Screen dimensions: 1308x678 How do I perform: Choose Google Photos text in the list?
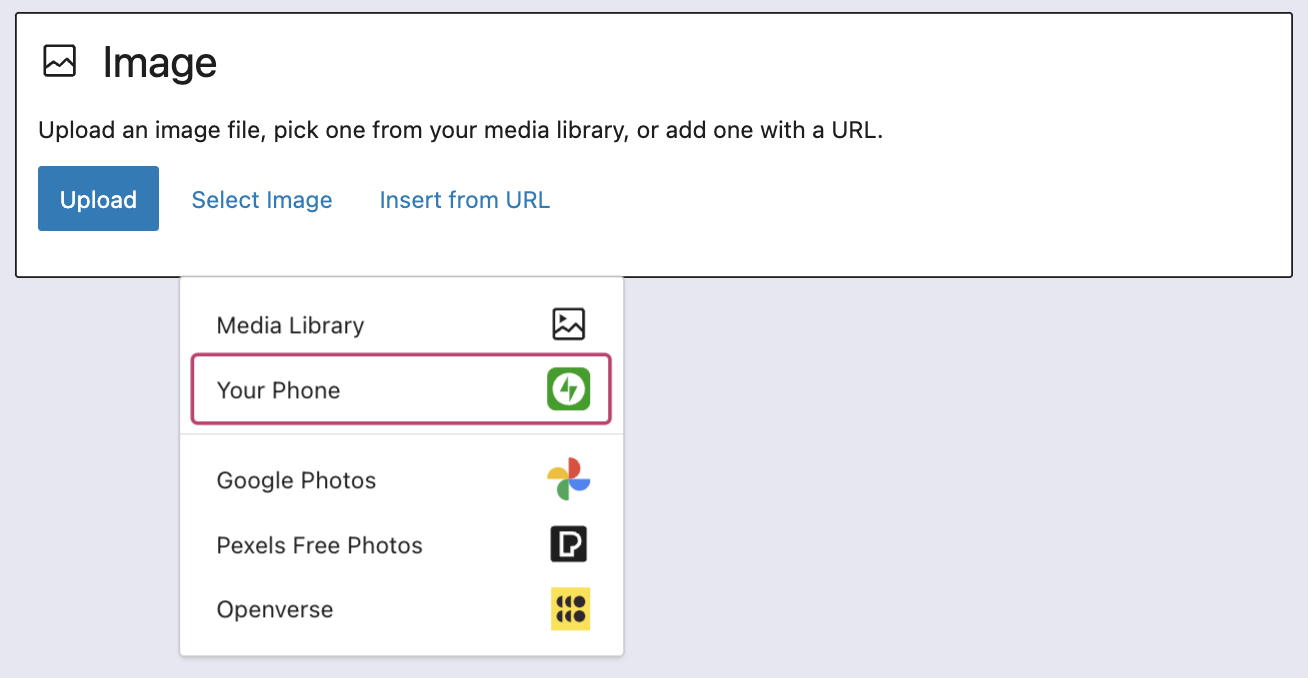click(296, 480)
